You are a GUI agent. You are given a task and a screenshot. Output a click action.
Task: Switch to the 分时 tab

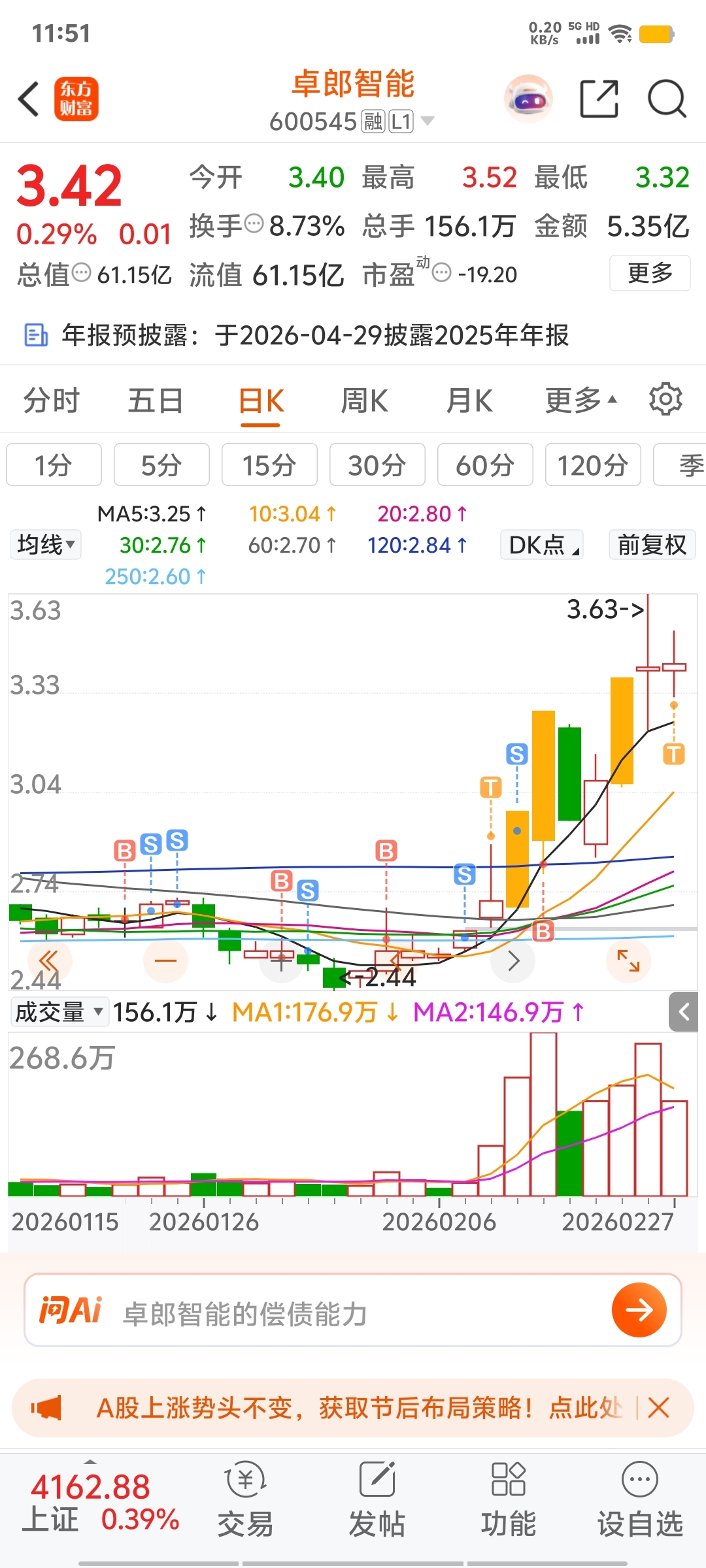[52, 400]
